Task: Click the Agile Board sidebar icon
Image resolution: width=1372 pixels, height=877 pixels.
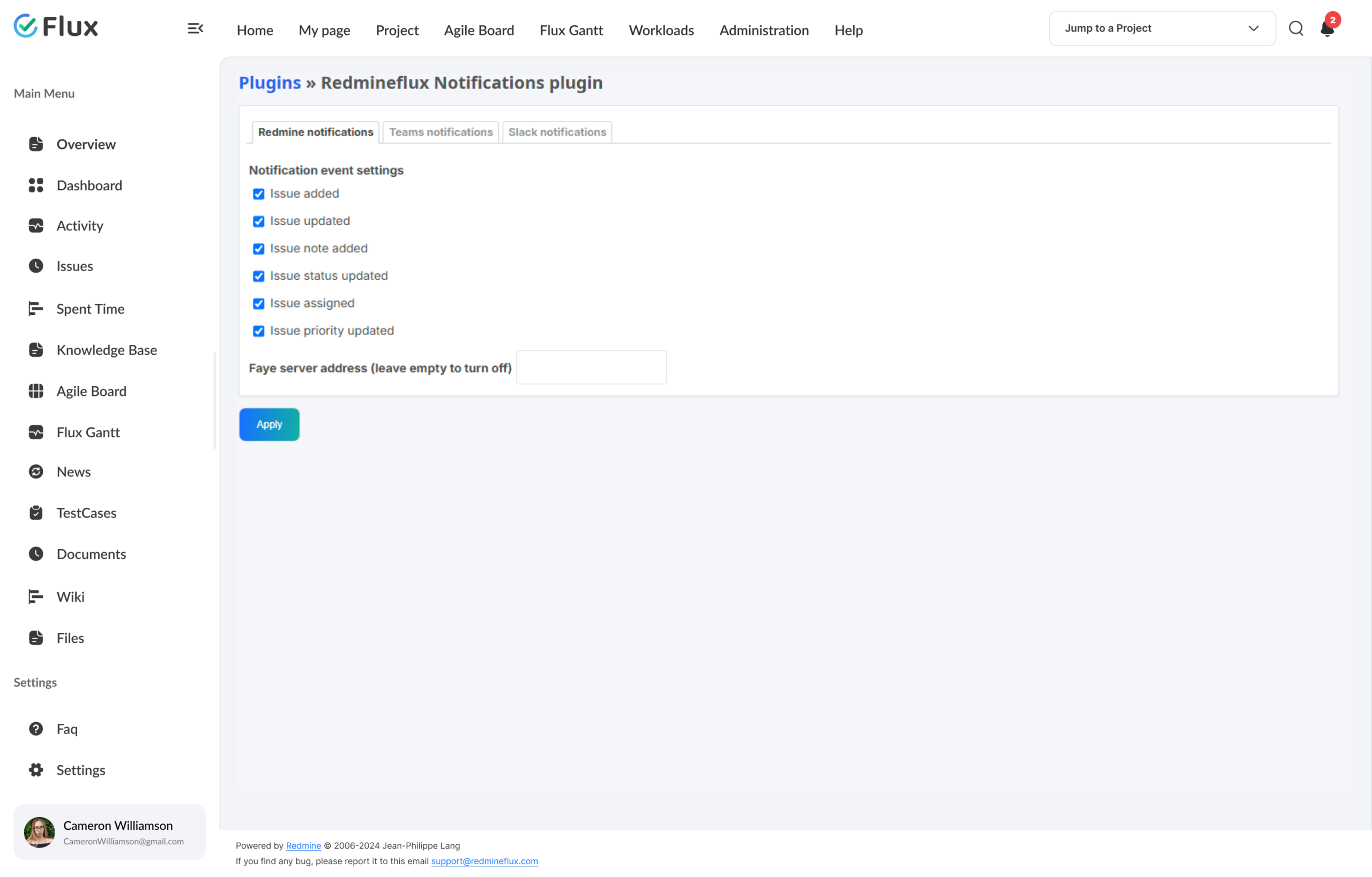Action: pyautogui.click(x=36, y=391)
